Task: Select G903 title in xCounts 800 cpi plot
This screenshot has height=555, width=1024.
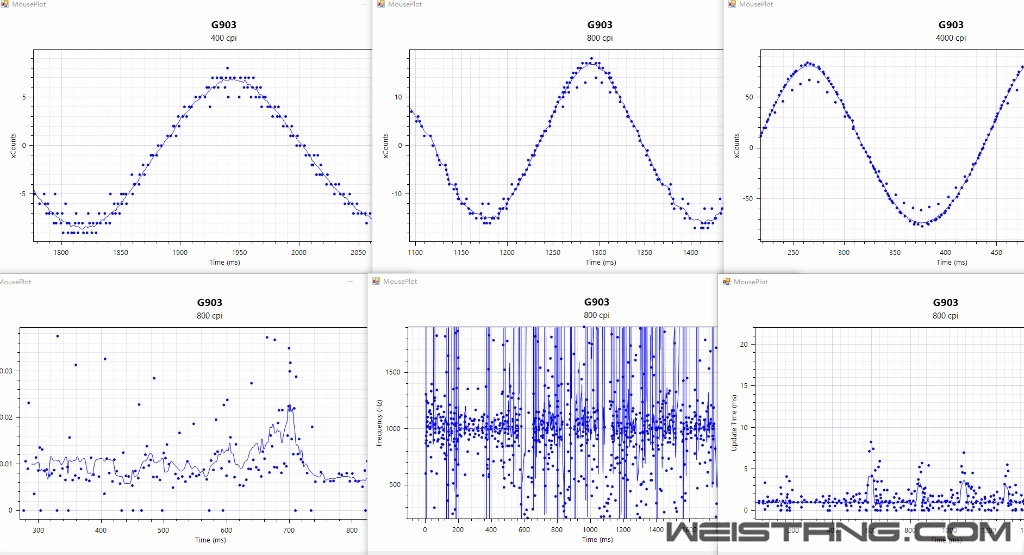Action: (x=600, y=25)
